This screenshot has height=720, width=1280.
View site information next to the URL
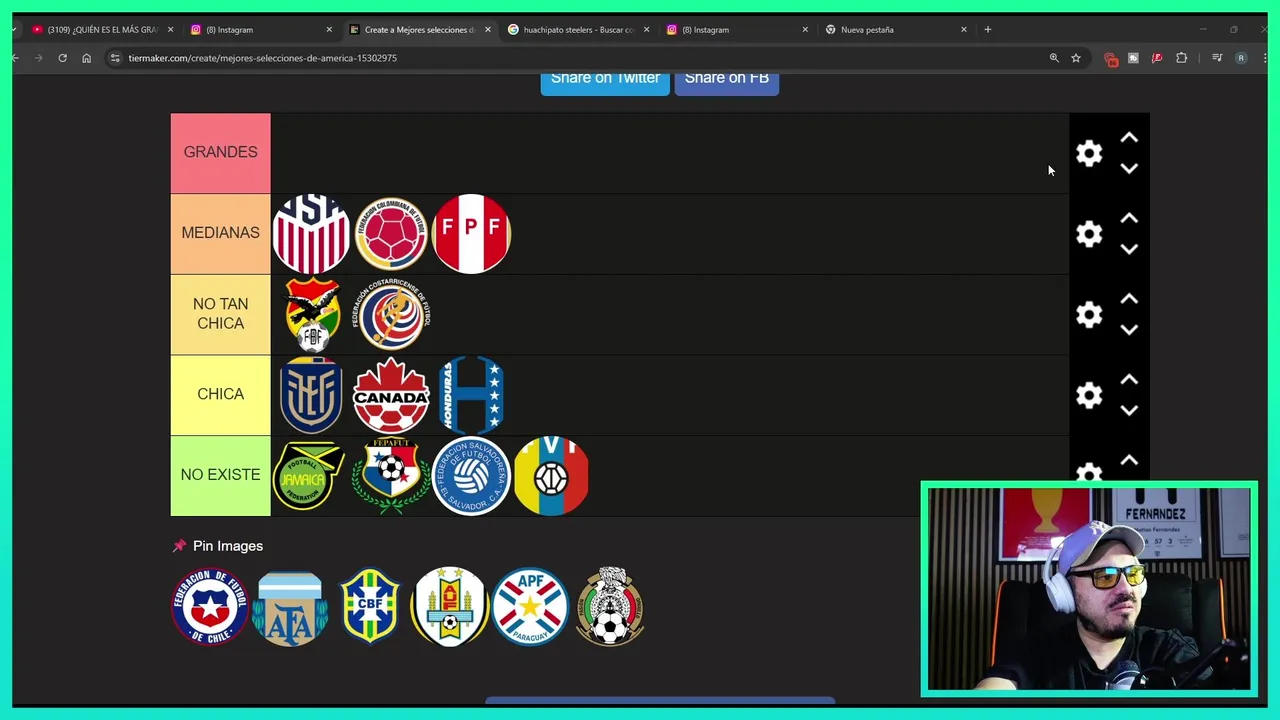[x=115, y=58]
